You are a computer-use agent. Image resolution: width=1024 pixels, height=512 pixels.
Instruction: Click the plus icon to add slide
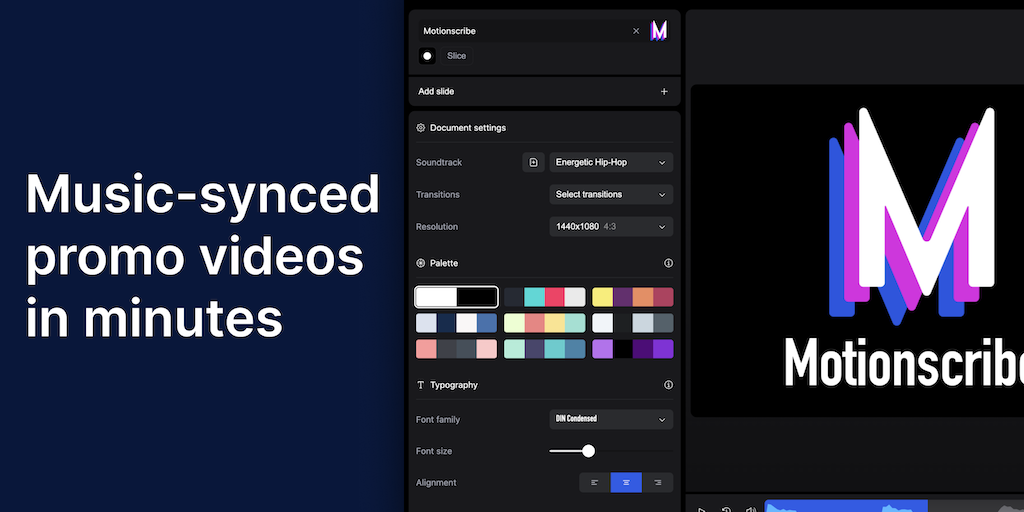[664, 91]
